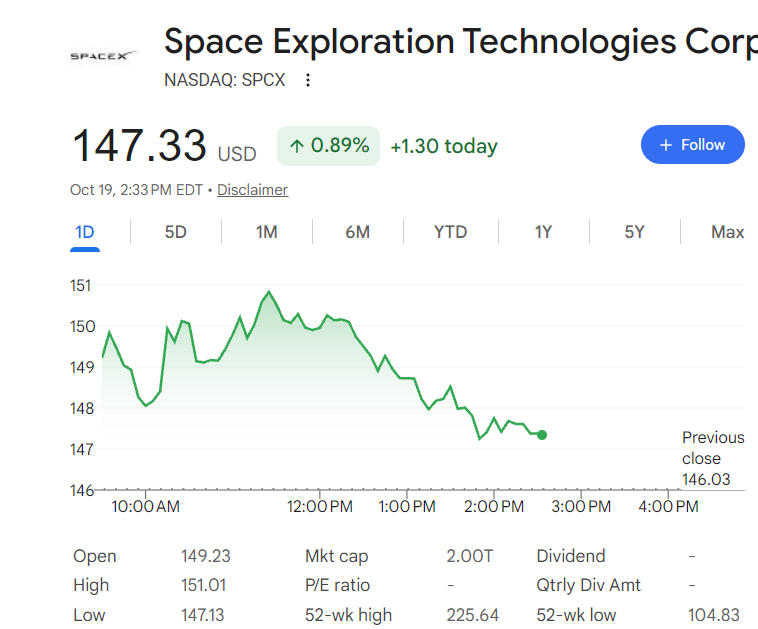Switch to the 5Y chart range
This screenshot has width=758, height=629.
click(x=634, y=232)
